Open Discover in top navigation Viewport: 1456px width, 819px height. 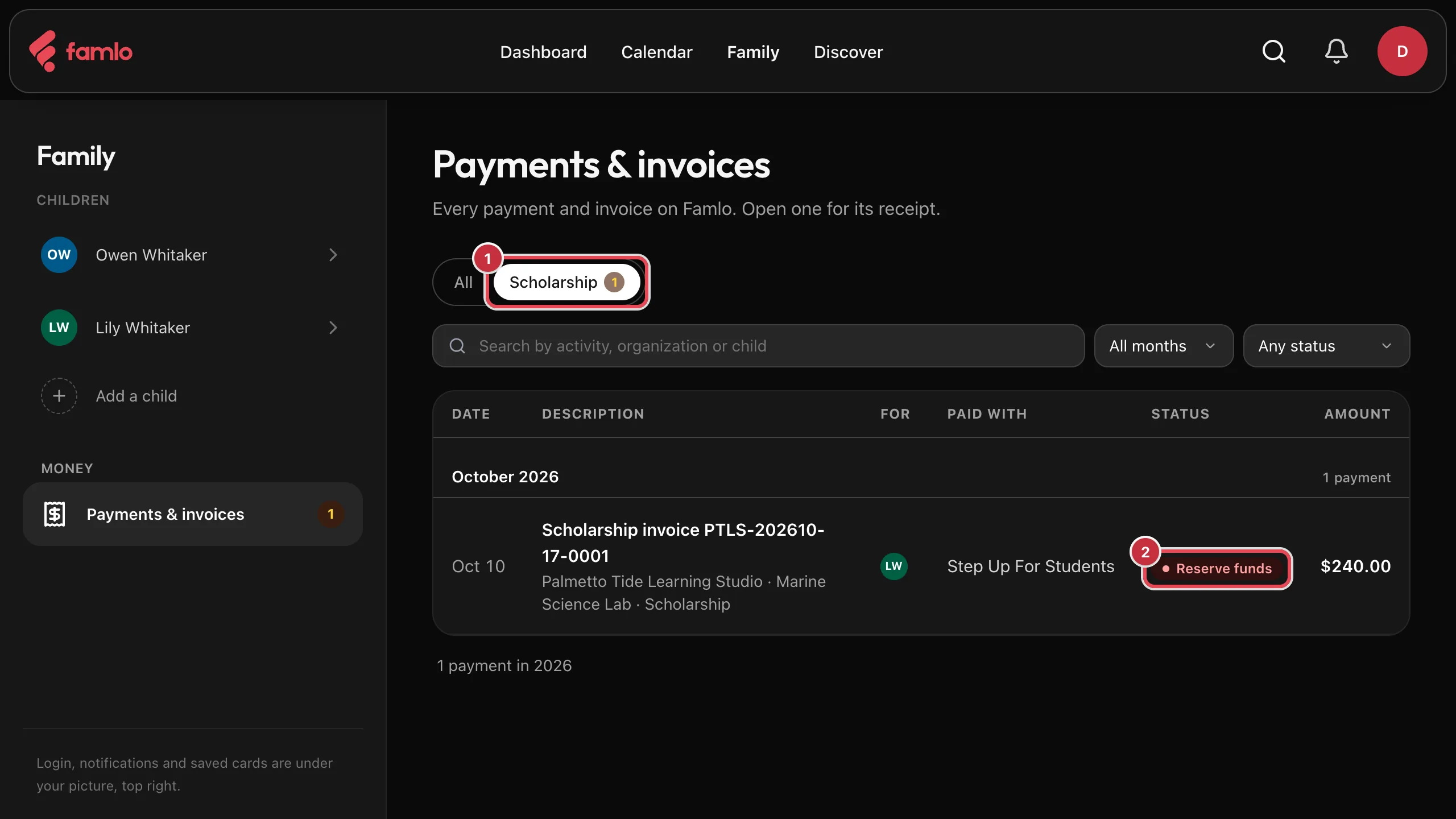(x=848, y=52)
